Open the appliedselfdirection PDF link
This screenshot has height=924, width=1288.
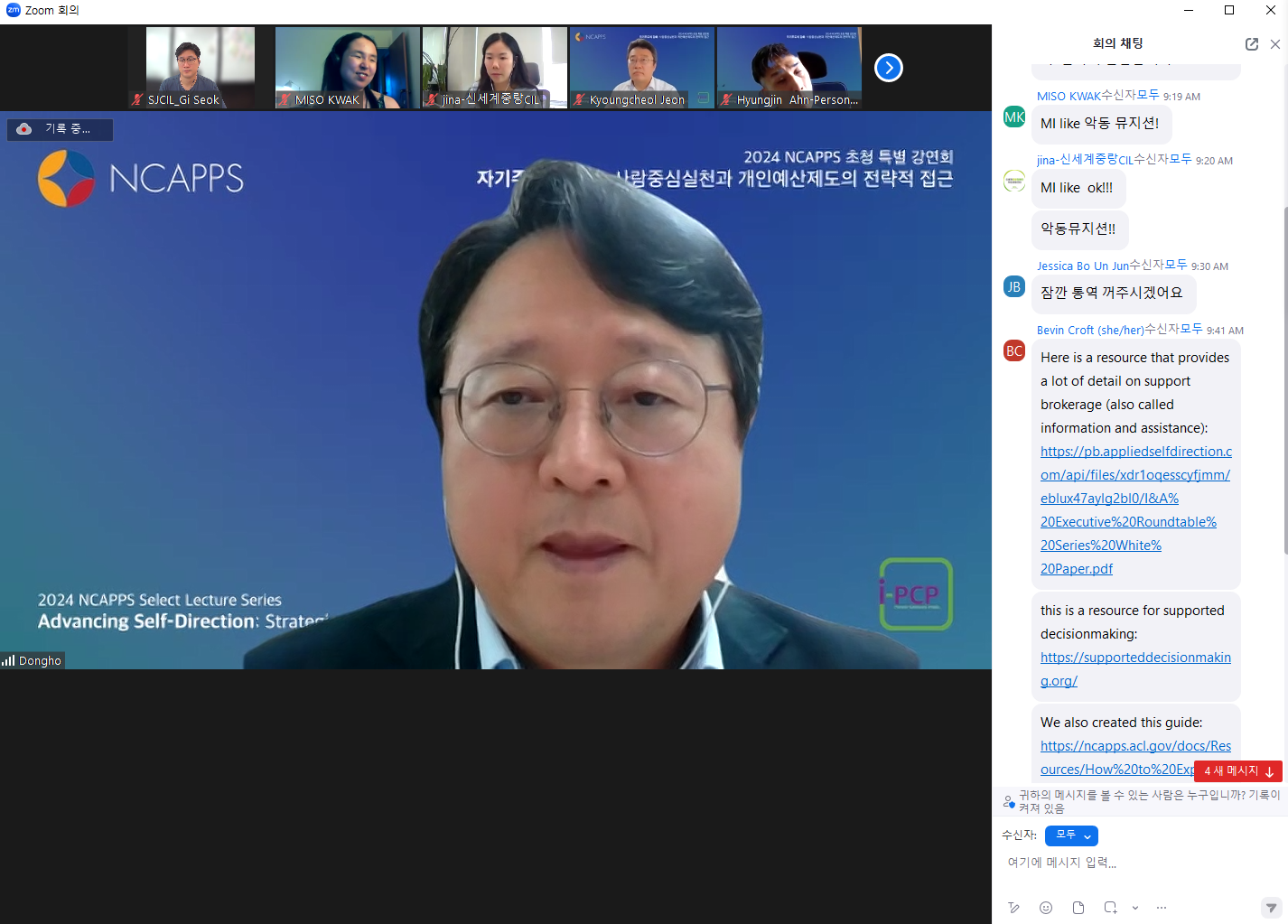coord(1135,509)
